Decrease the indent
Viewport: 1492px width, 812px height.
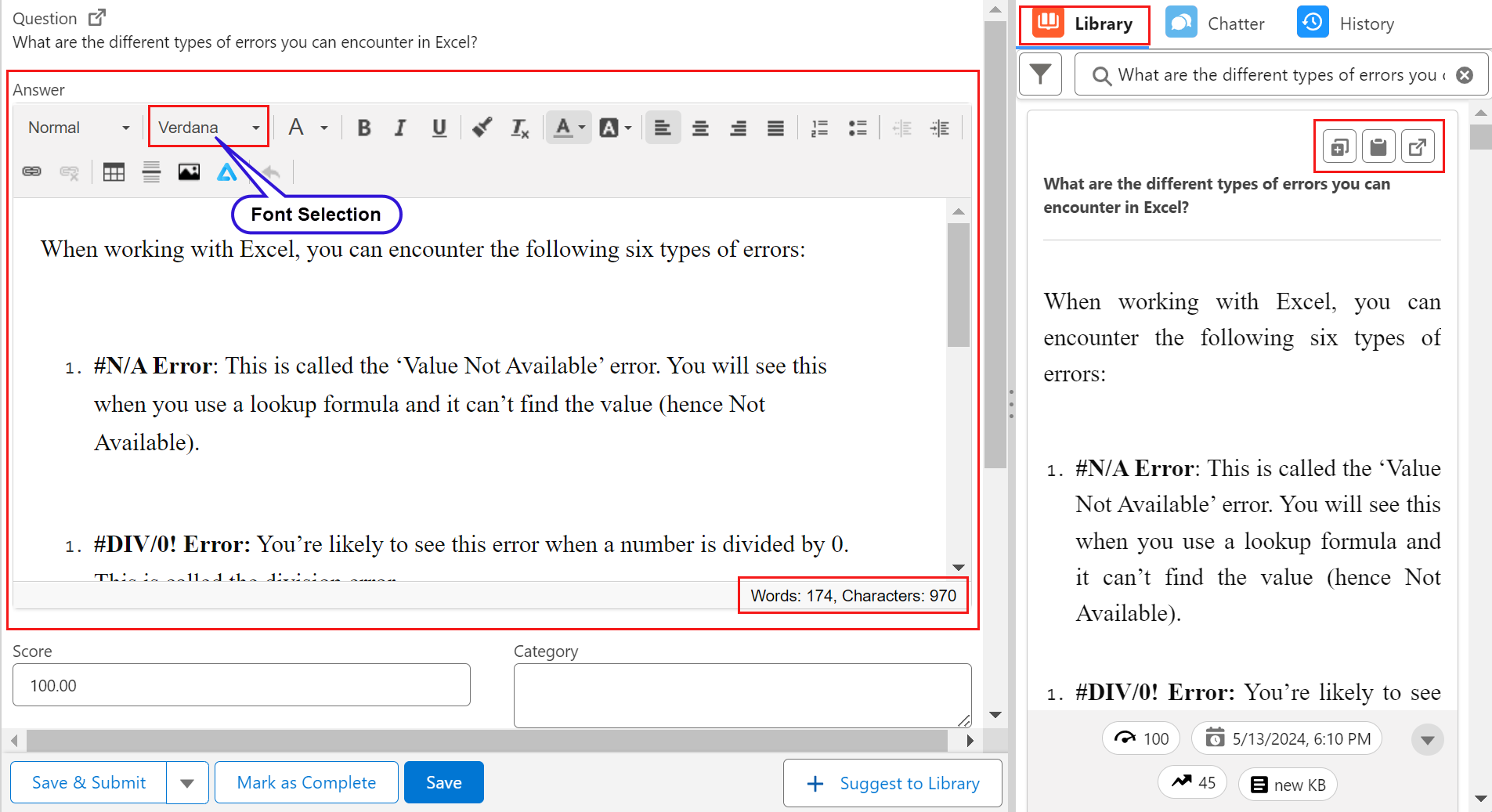(x=902, y=128)
